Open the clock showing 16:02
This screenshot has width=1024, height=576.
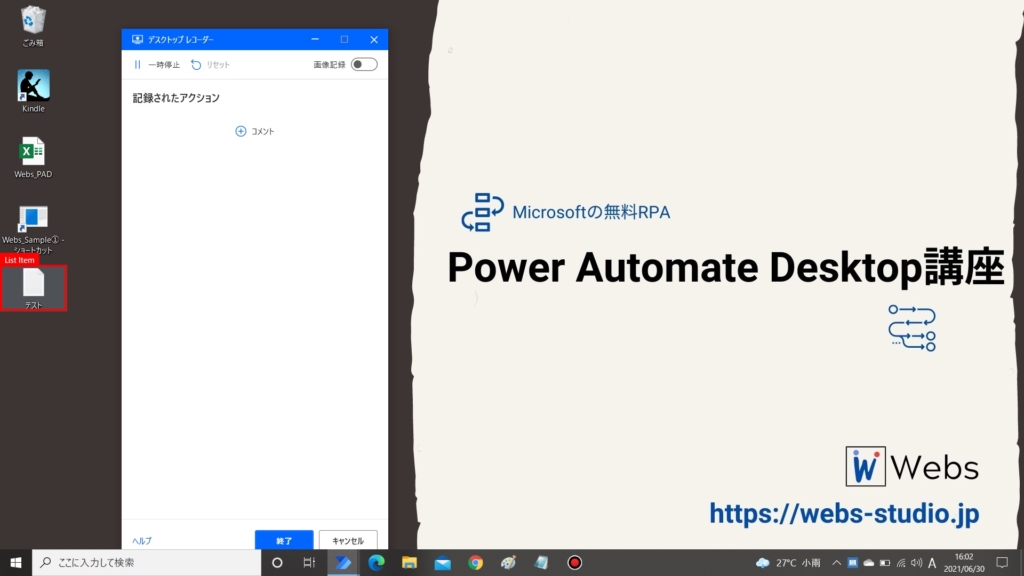tap(964, 562)
